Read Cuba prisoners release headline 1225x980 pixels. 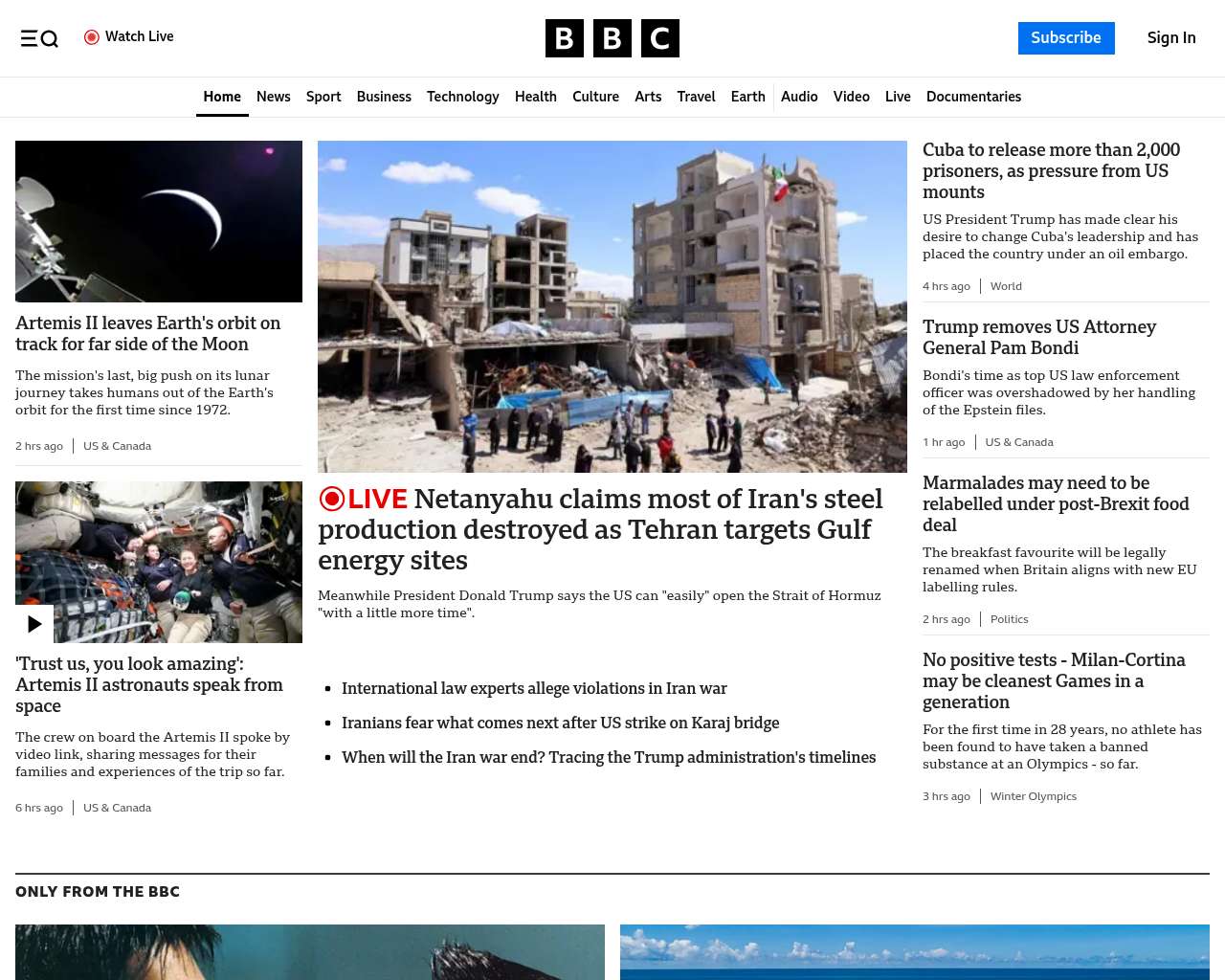click(x=1051, y=170)
